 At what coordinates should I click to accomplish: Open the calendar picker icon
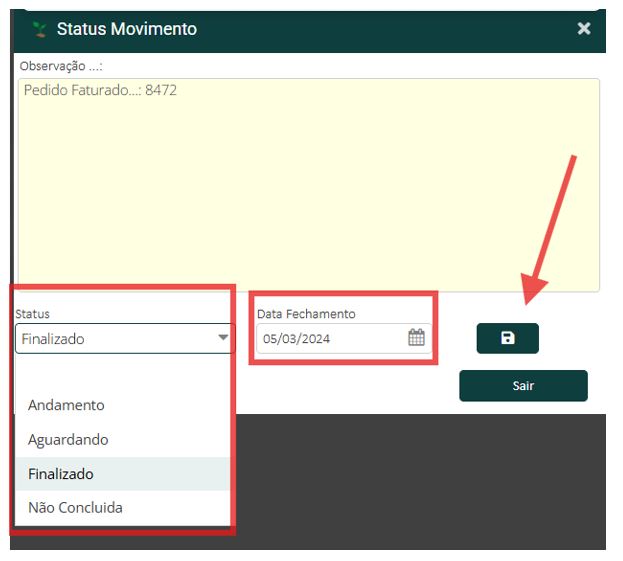pos(416,338)
